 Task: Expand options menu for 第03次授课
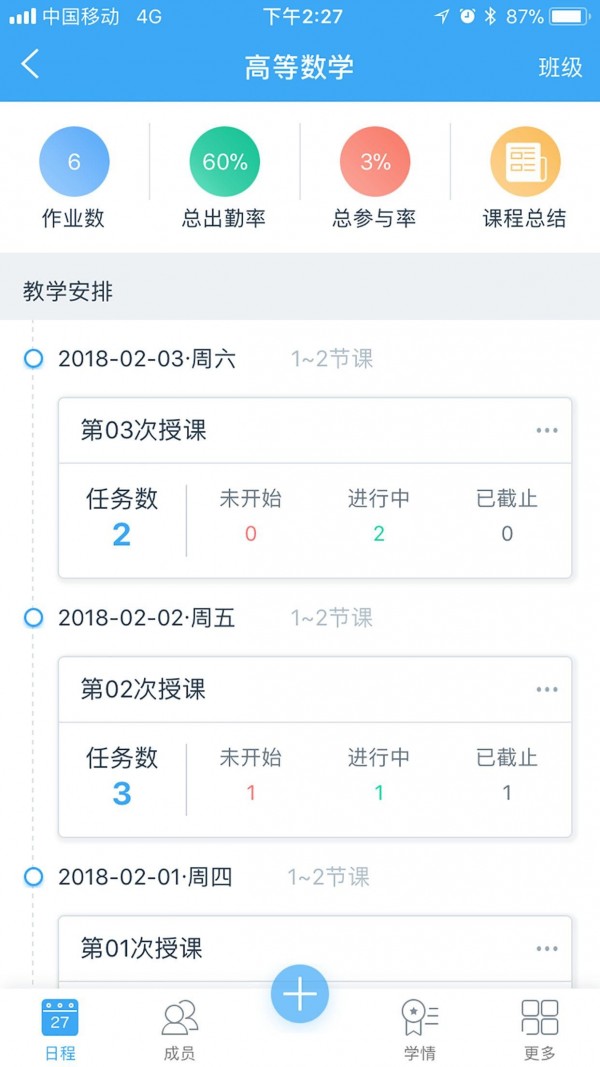pos(547,429)
